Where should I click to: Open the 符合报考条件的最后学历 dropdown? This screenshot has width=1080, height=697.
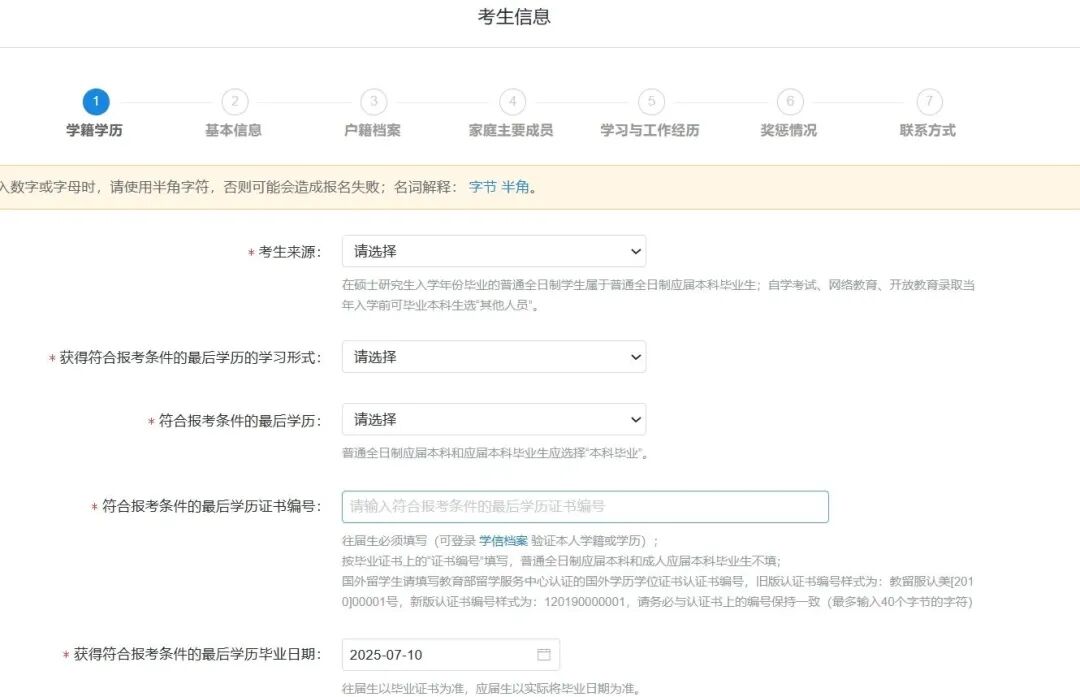point(494,419)
